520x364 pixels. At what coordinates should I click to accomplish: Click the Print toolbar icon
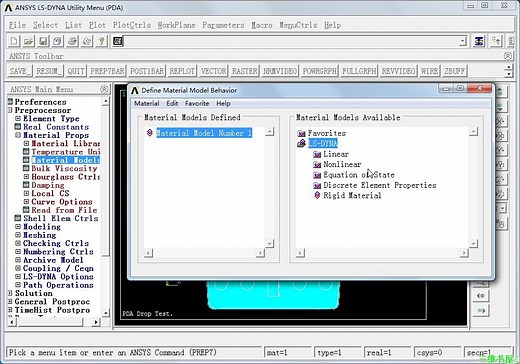(x=72, y=41)
